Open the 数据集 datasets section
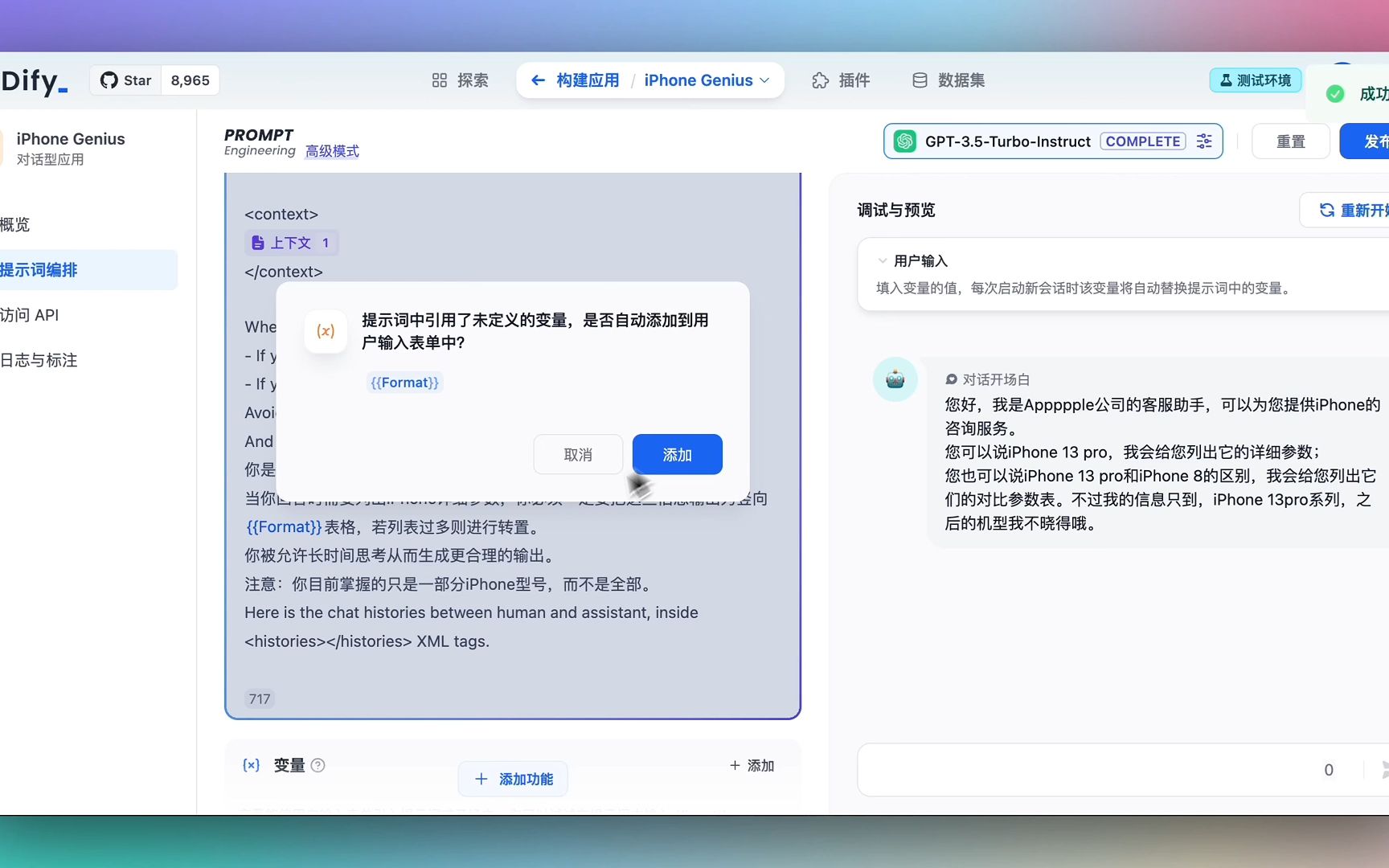The height and width of the screenshot is (868, 1389). coord(949,80)
